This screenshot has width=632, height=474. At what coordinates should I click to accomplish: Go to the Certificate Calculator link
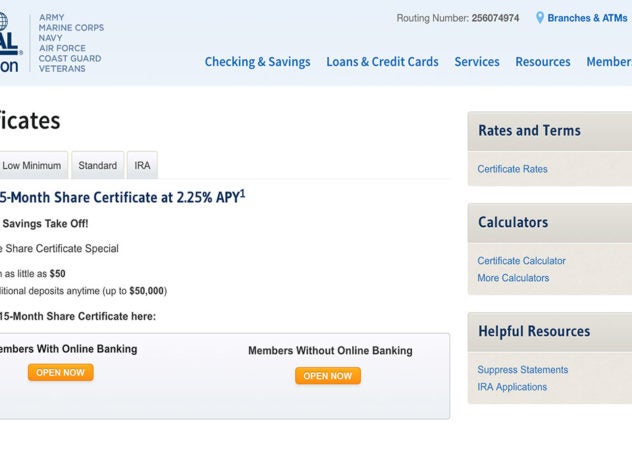(x=521, y=261)
